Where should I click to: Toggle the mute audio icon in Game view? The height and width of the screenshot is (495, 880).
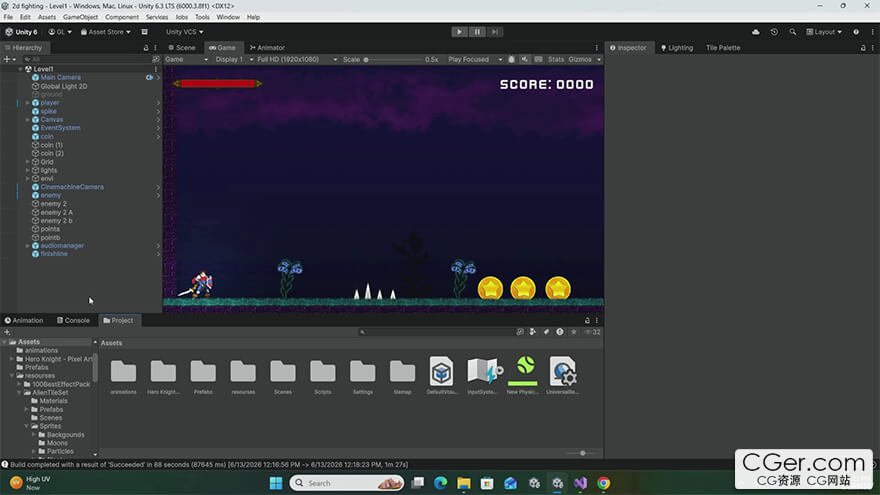coord(524,59)
